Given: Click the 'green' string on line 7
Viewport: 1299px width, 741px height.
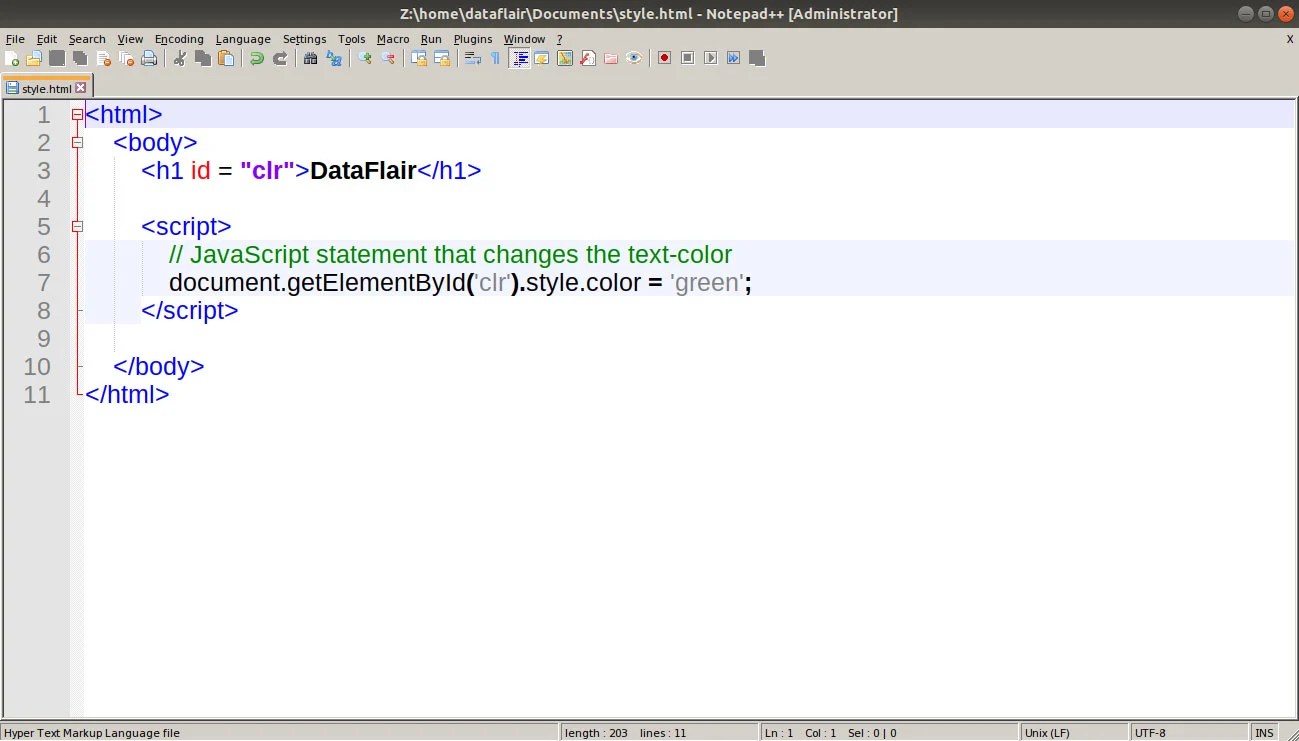Looking at the screenshot, I should tap(707, 283).
